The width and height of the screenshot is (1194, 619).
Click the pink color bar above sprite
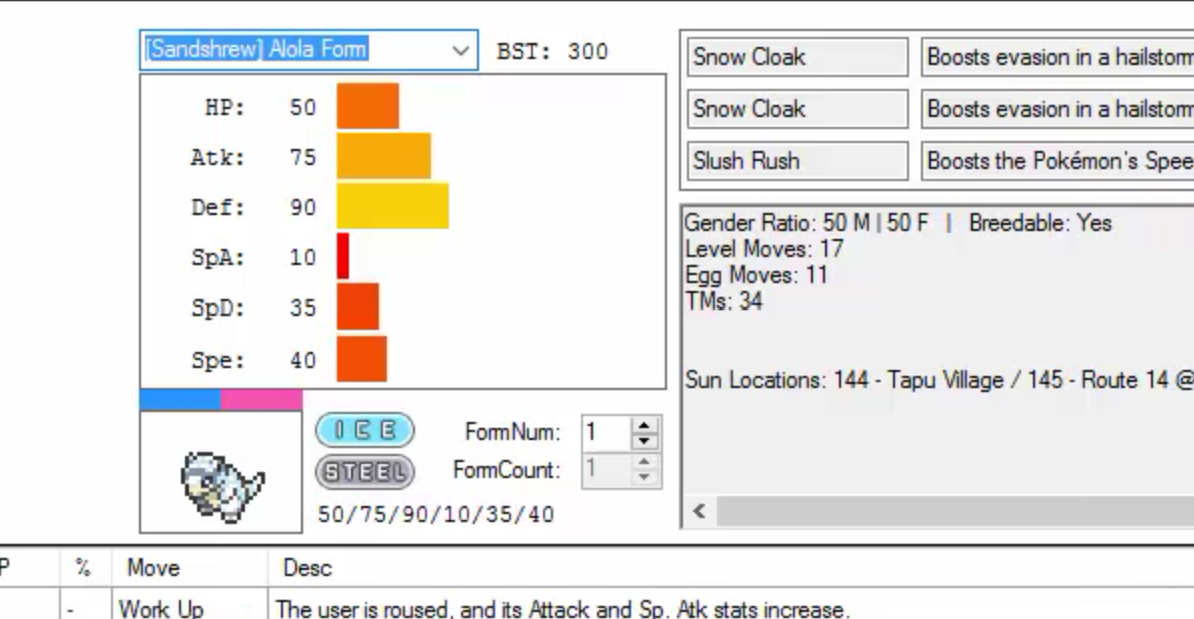pyautogui.click(x=261, y=399)
